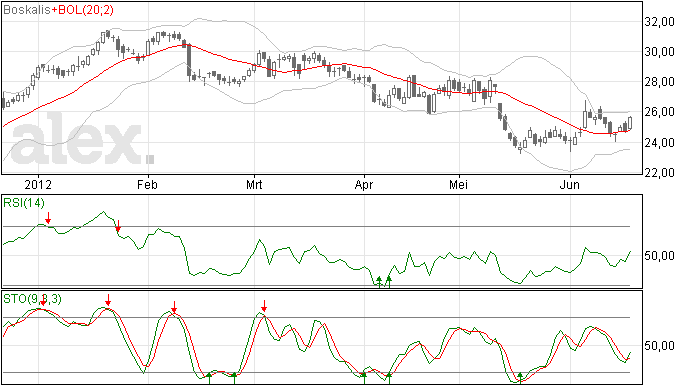Screen dimensions: 690x387
Task: Select the +BOL(20;2) indicator label
Action: (x=82, y=10)
